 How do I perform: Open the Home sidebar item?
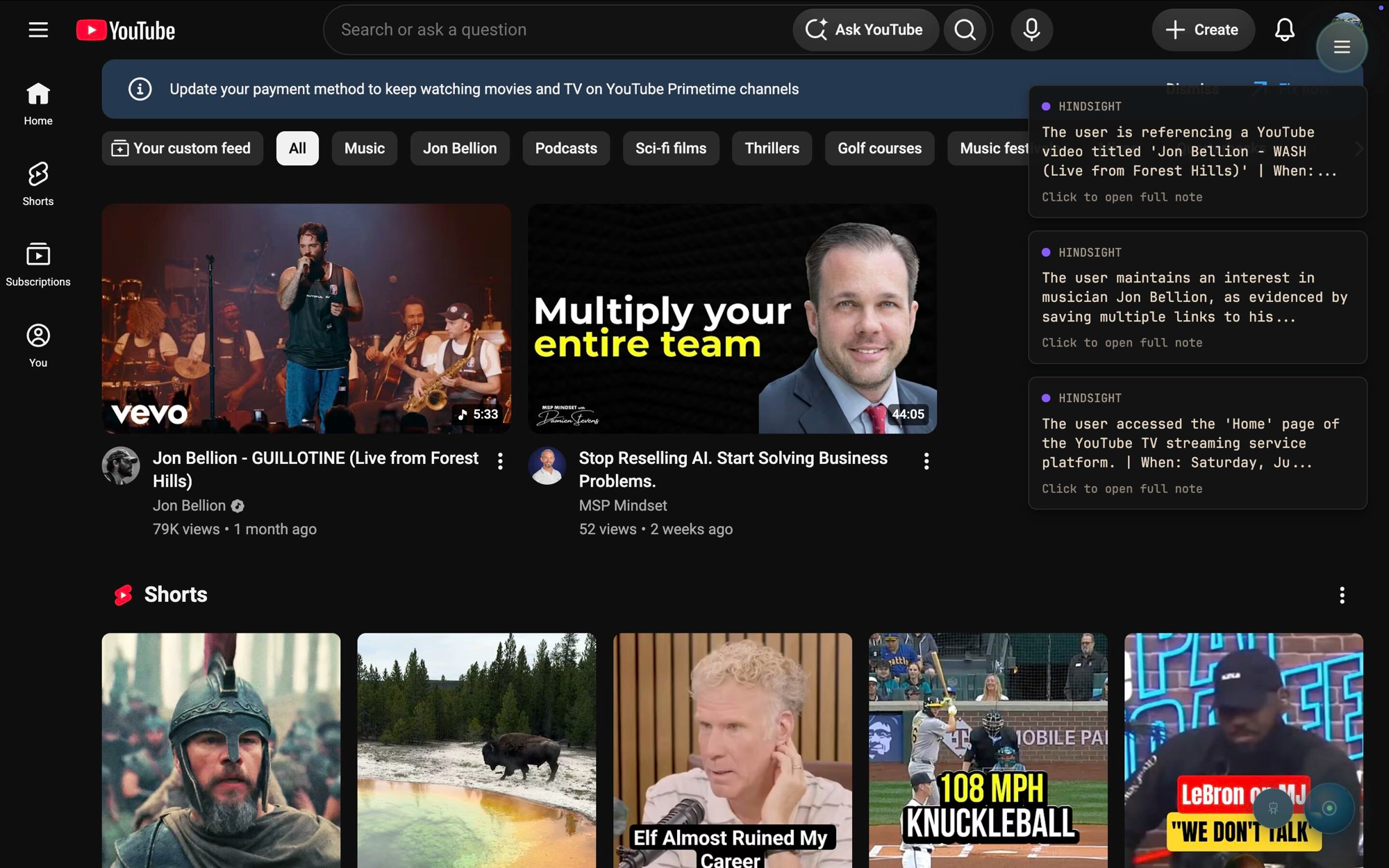pyautogui.click(x=38, y=104)
